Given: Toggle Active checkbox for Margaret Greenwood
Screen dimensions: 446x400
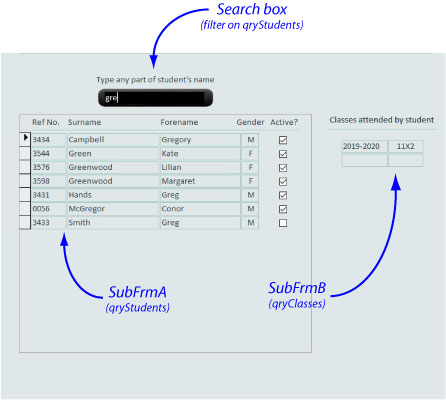Looking at the screenshot, I should coord(283,181).
